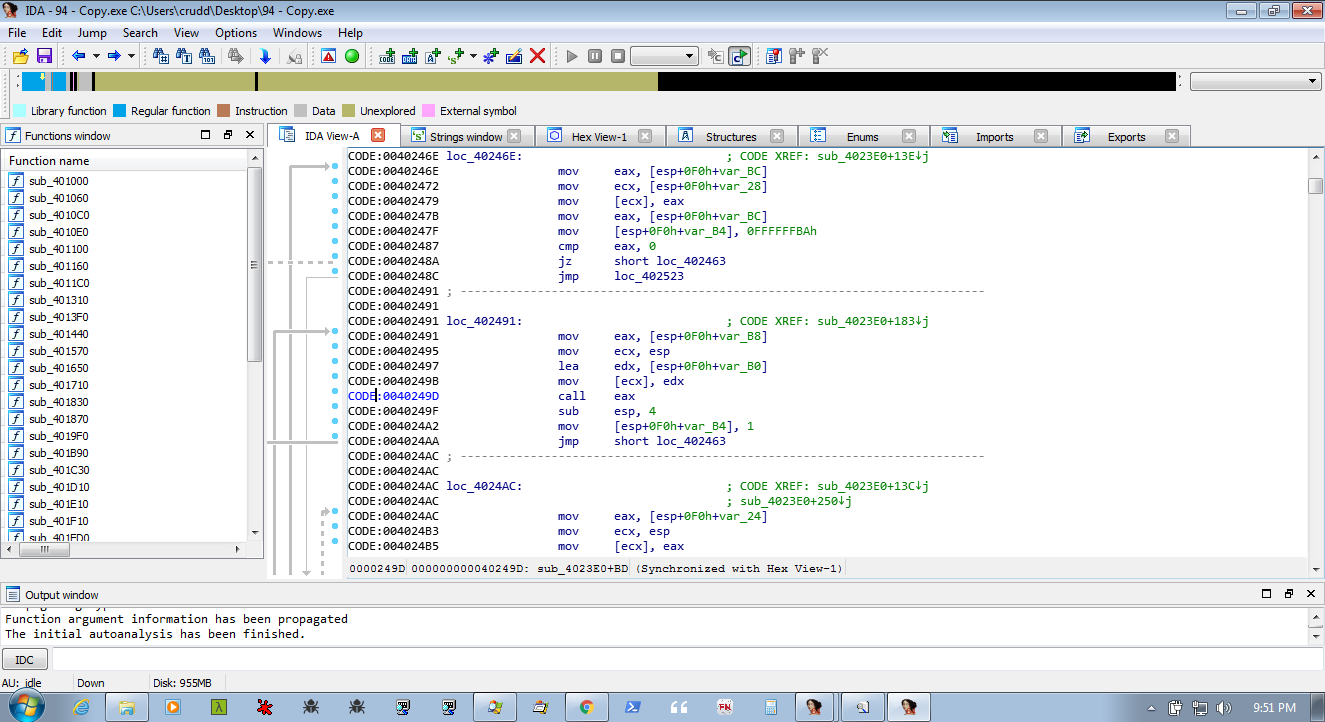Click the blue down arrow toolbar icon

click(x=265, y=56)
